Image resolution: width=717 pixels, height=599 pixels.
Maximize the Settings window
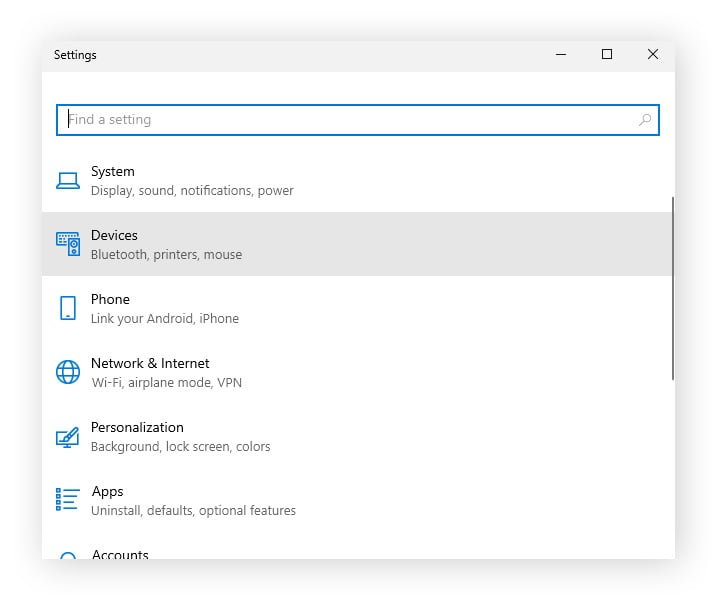[606, 55]
